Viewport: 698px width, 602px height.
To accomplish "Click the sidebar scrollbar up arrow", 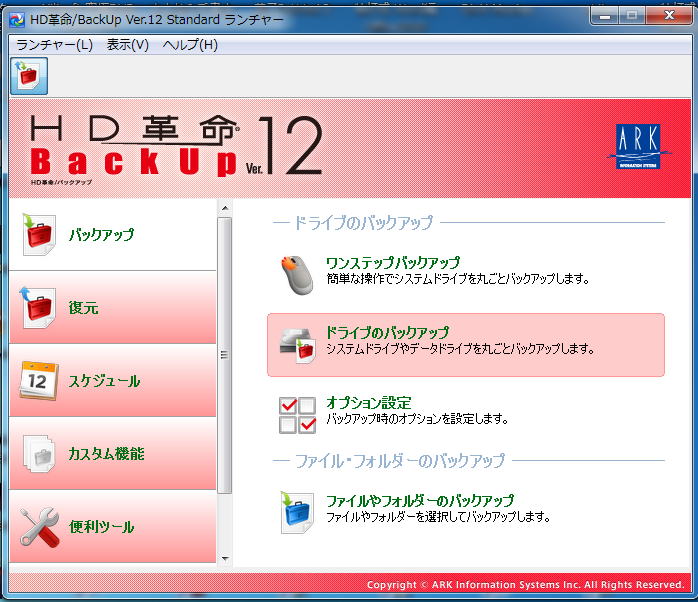I will tap(224, 206).
